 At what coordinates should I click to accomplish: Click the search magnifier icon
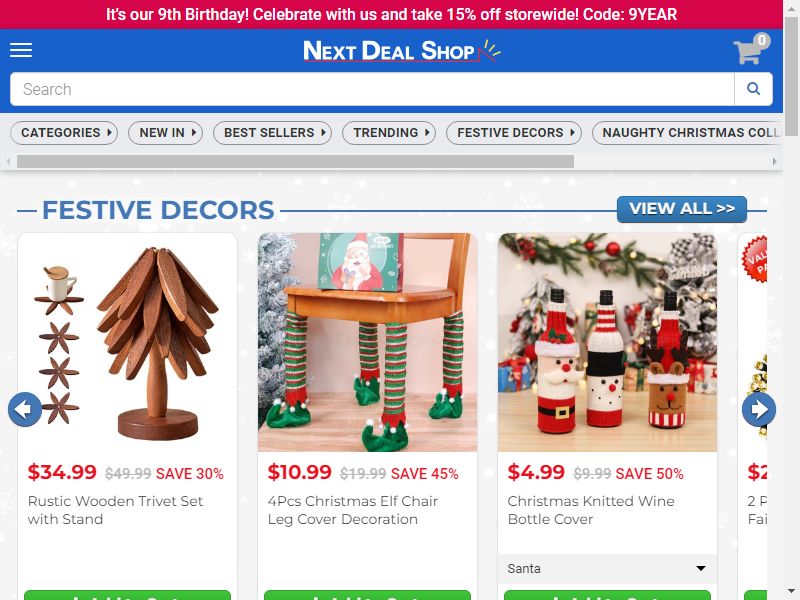click(x=753, y=89)
